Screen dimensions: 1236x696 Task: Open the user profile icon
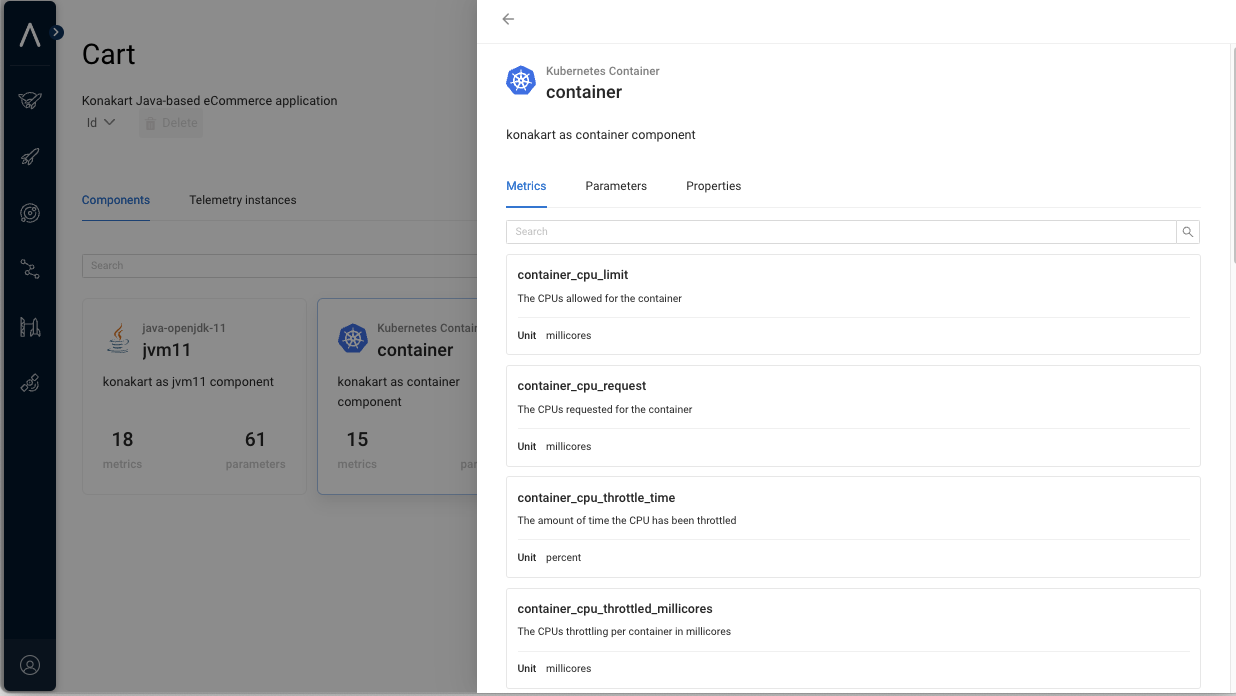pos(30,665)
